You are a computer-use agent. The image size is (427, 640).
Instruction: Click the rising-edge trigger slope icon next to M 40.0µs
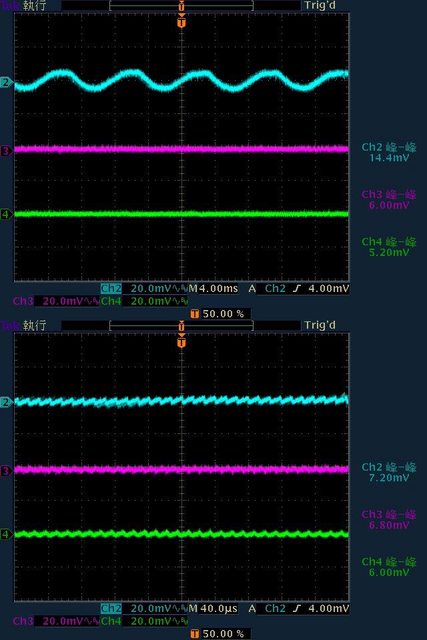click(x=297, y=608)
